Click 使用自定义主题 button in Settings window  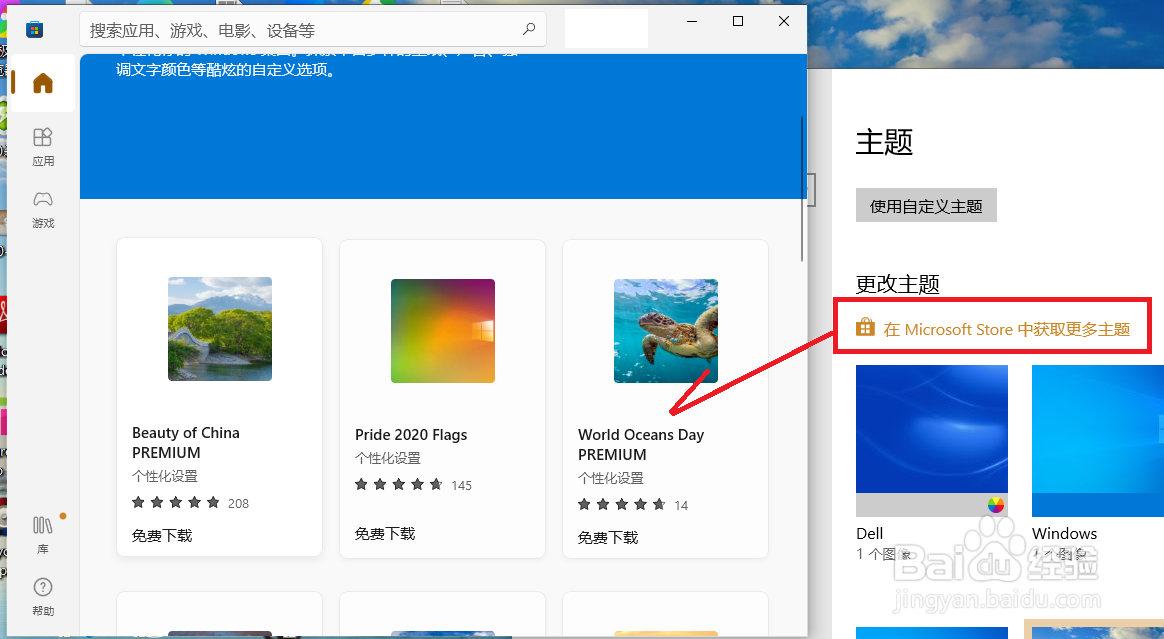(x=926, y=206)
